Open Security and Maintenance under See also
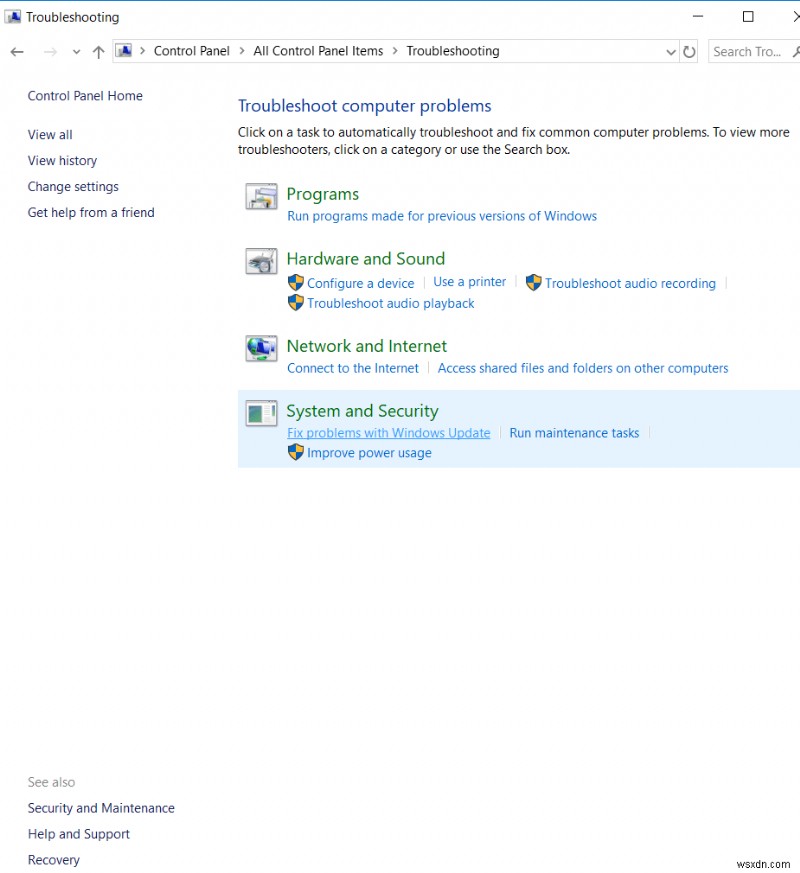800x873 pixels. pyautogui.click(x=100, y=807)
